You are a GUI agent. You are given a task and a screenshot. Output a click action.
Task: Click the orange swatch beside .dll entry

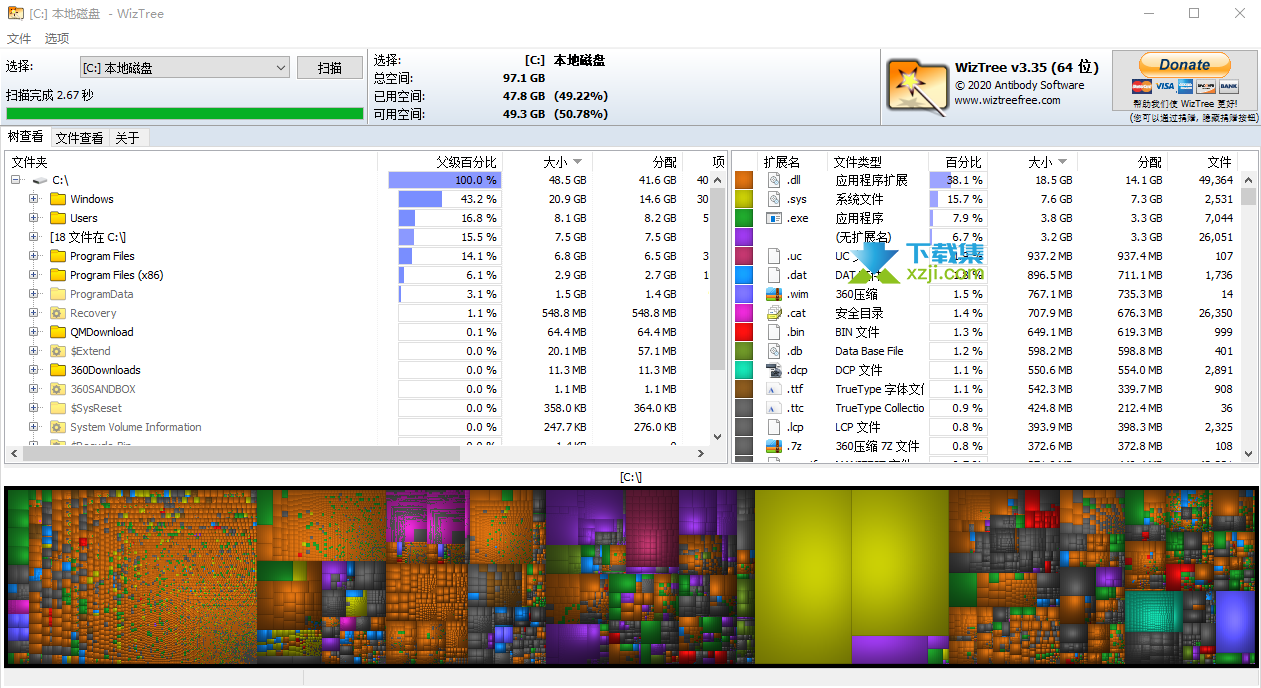click(744, 180)
